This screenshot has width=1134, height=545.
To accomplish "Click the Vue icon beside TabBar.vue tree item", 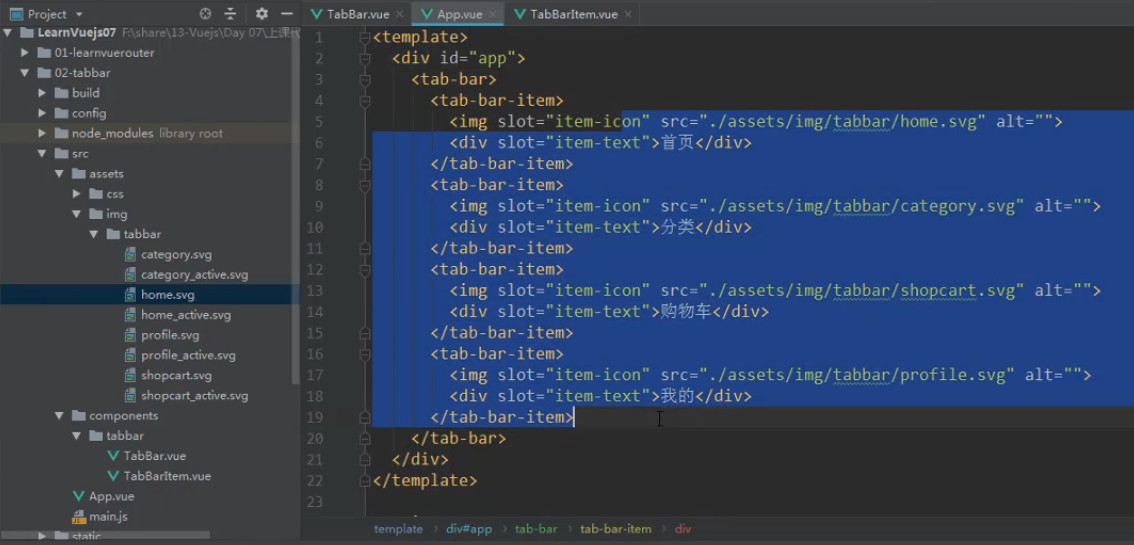I will (x=114, y=456).
